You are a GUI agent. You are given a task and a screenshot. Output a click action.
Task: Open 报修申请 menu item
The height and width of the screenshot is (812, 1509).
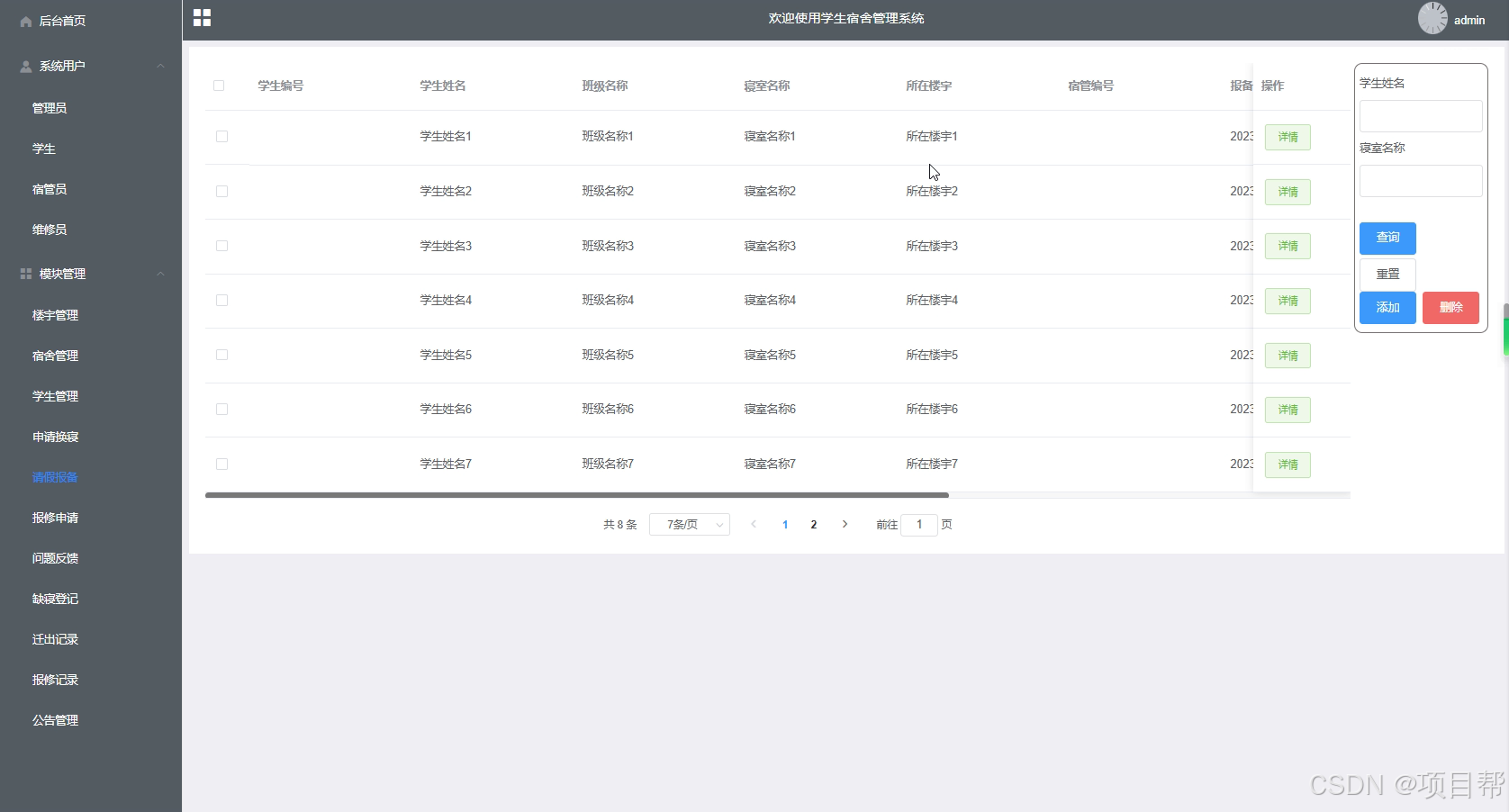click(x=55, y=518)
